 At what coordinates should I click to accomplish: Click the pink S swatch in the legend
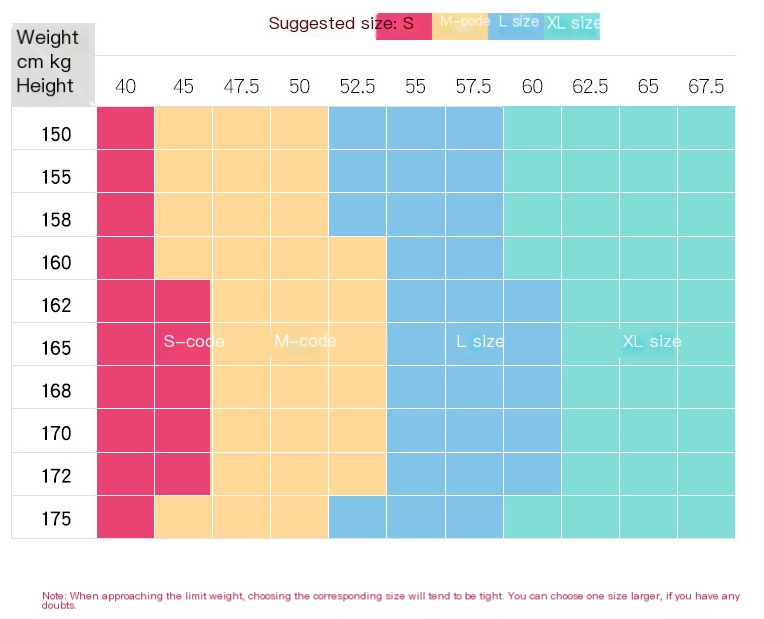coord(403,26)
